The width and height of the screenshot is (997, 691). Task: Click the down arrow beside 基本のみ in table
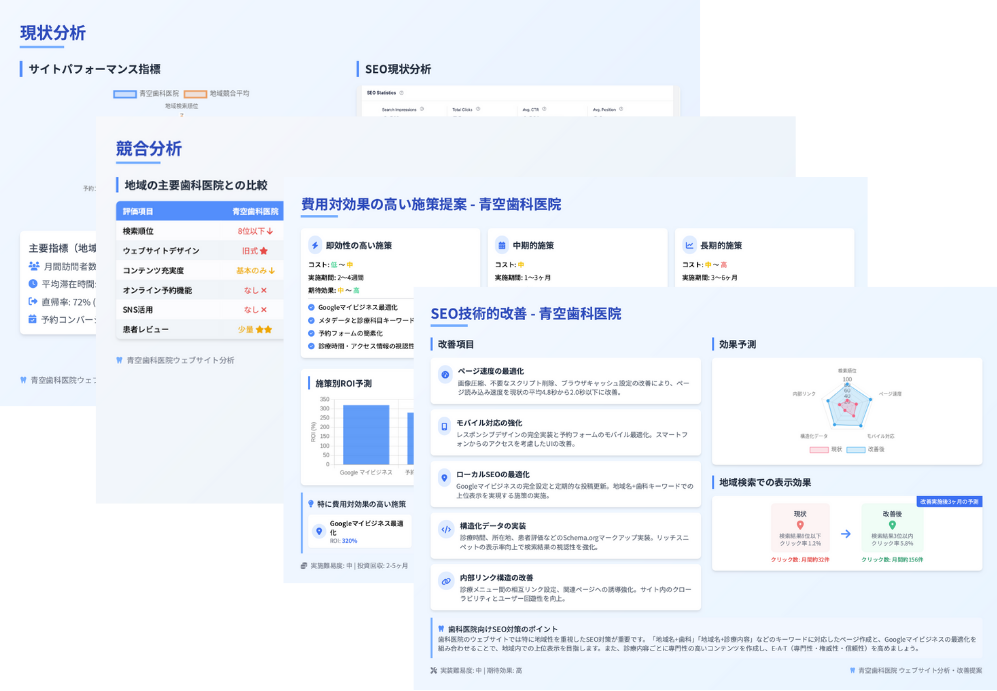click(x=273, y=271)
